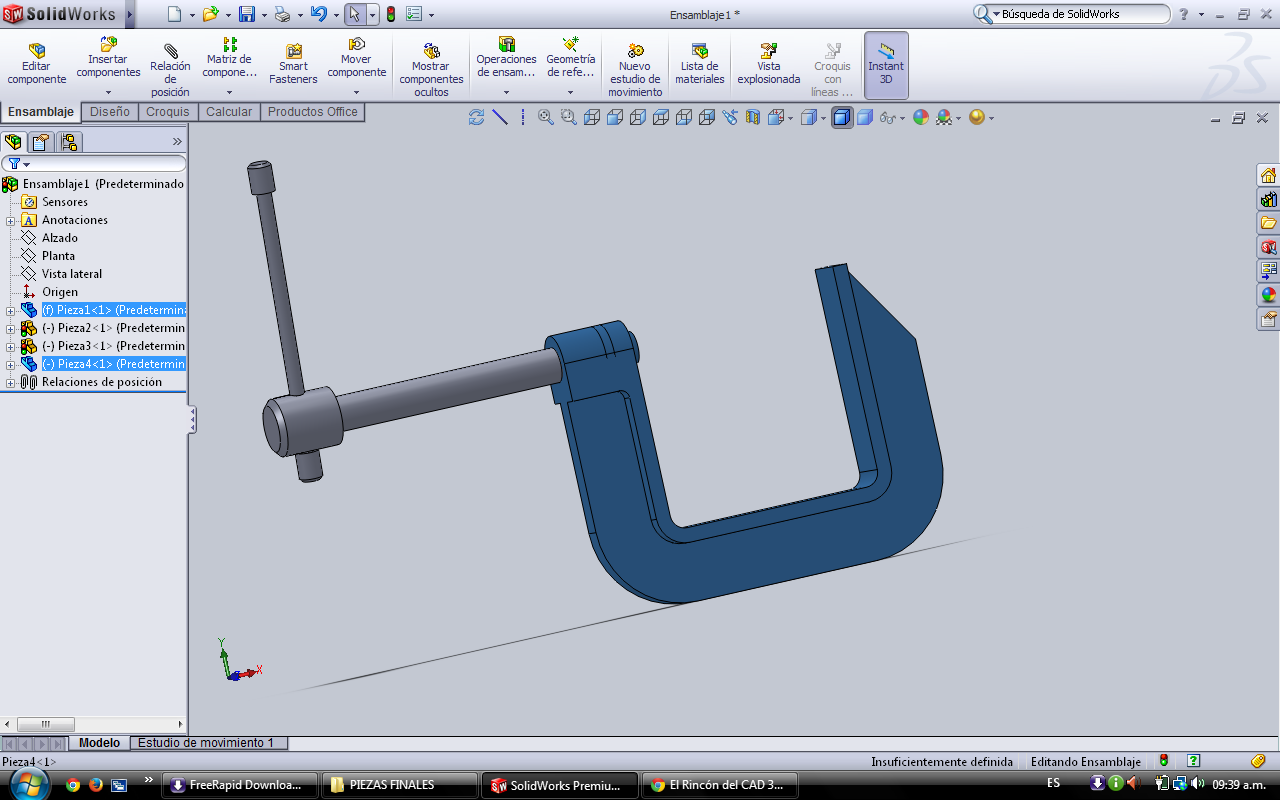Activate the Mover componente tool
1280x800 pixels.
(356, 59)
